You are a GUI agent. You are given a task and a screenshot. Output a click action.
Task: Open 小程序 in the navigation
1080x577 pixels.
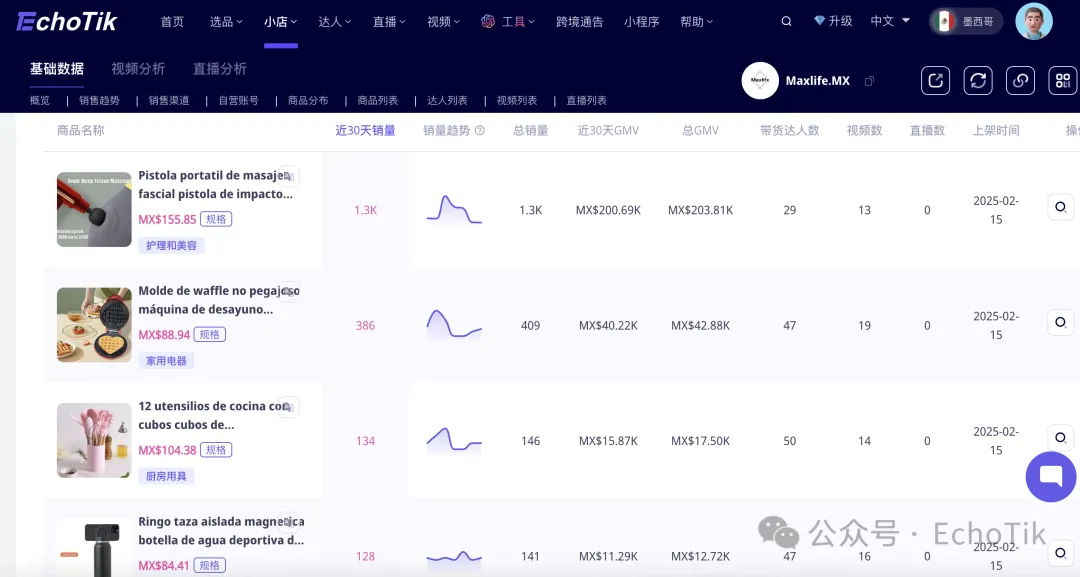(x=641, y=22)
